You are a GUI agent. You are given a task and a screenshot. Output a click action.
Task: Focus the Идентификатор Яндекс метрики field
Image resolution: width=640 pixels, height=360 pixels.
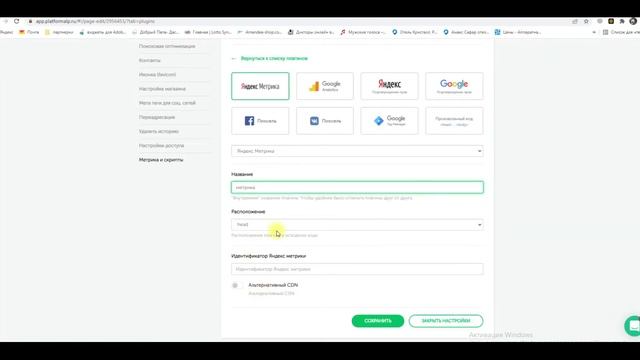click(x=357, y=269)
